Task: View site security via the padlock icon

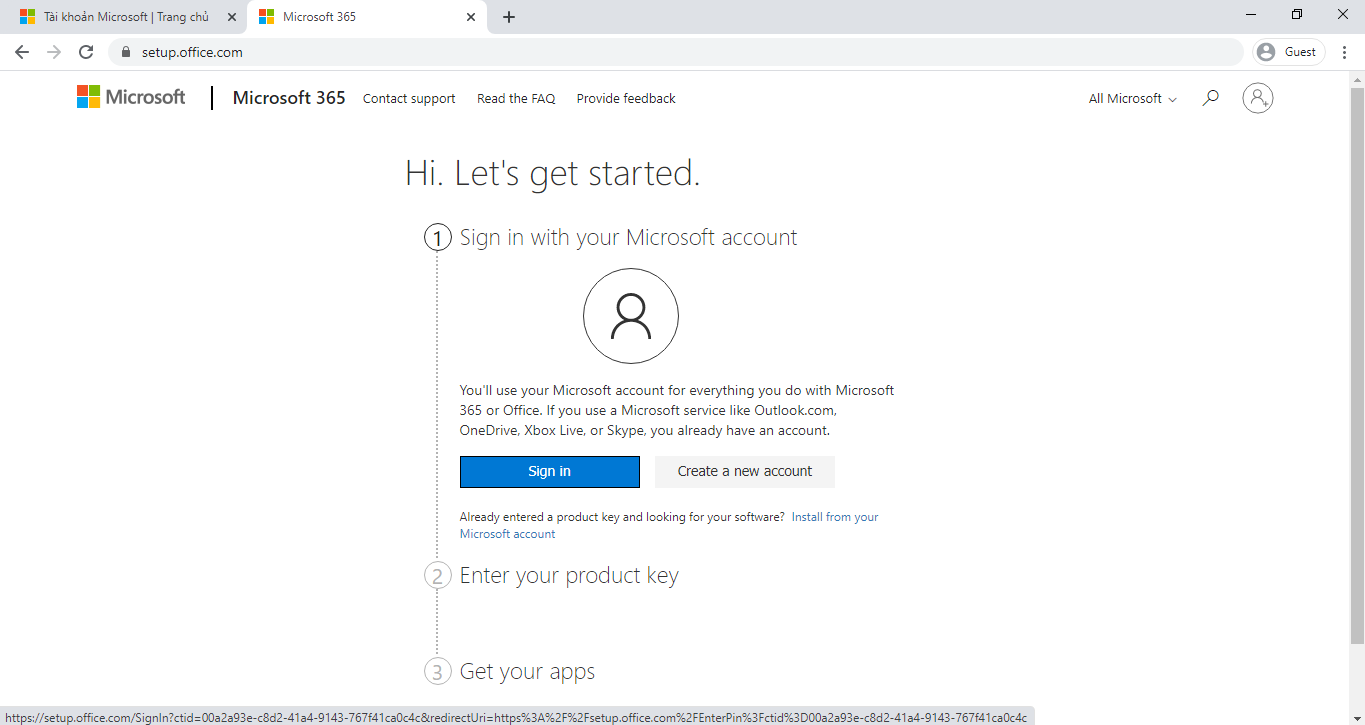Action: click(x=125, y=51)
